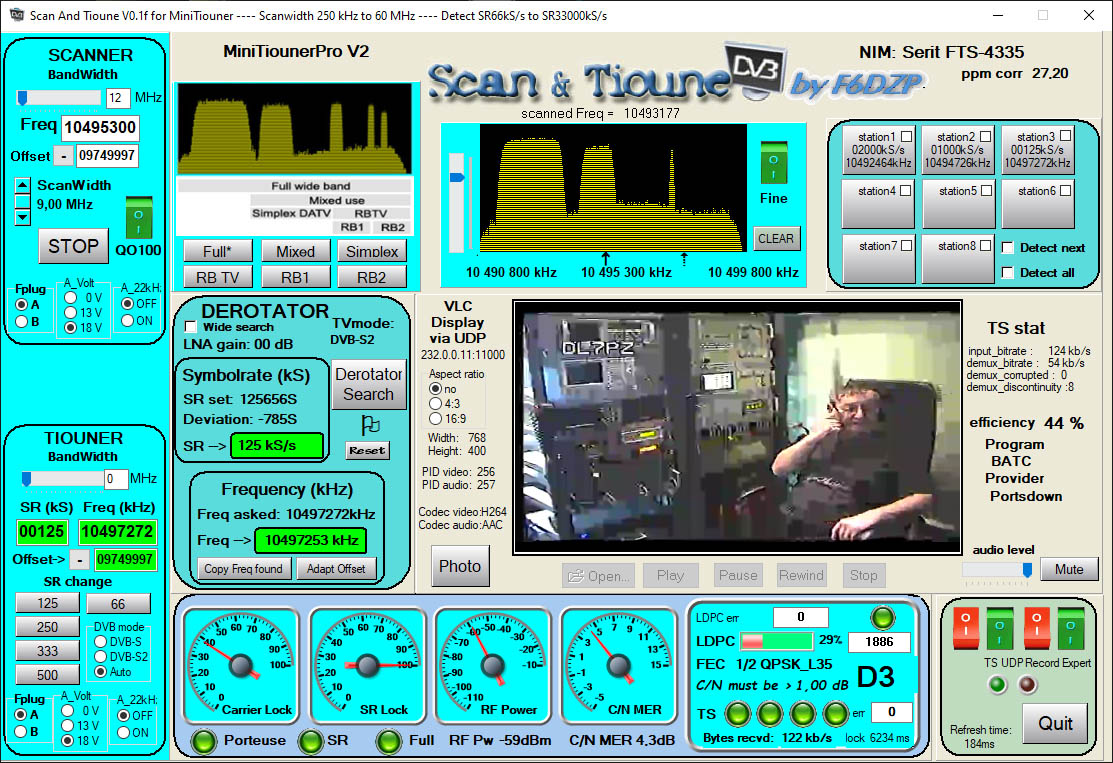Click the C/N MER gauge
The width and height of the screenshot is (1113, 763).
tap(618, 665)
